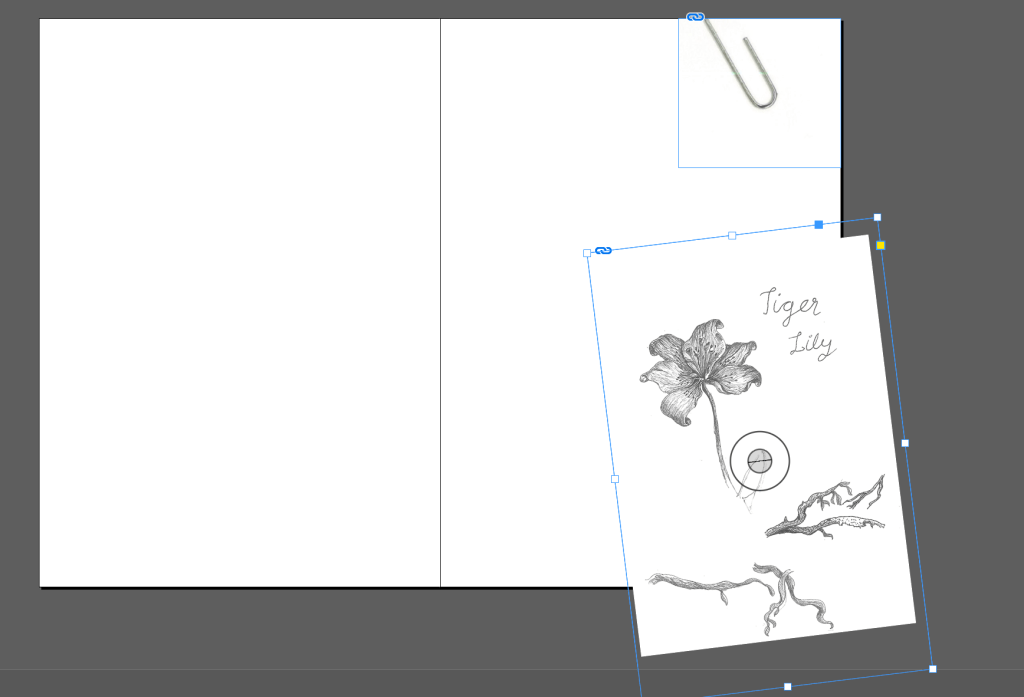Click the spine line between the two pages
Viewport: 1024px width, 697px height.
(x=440, y=300)
